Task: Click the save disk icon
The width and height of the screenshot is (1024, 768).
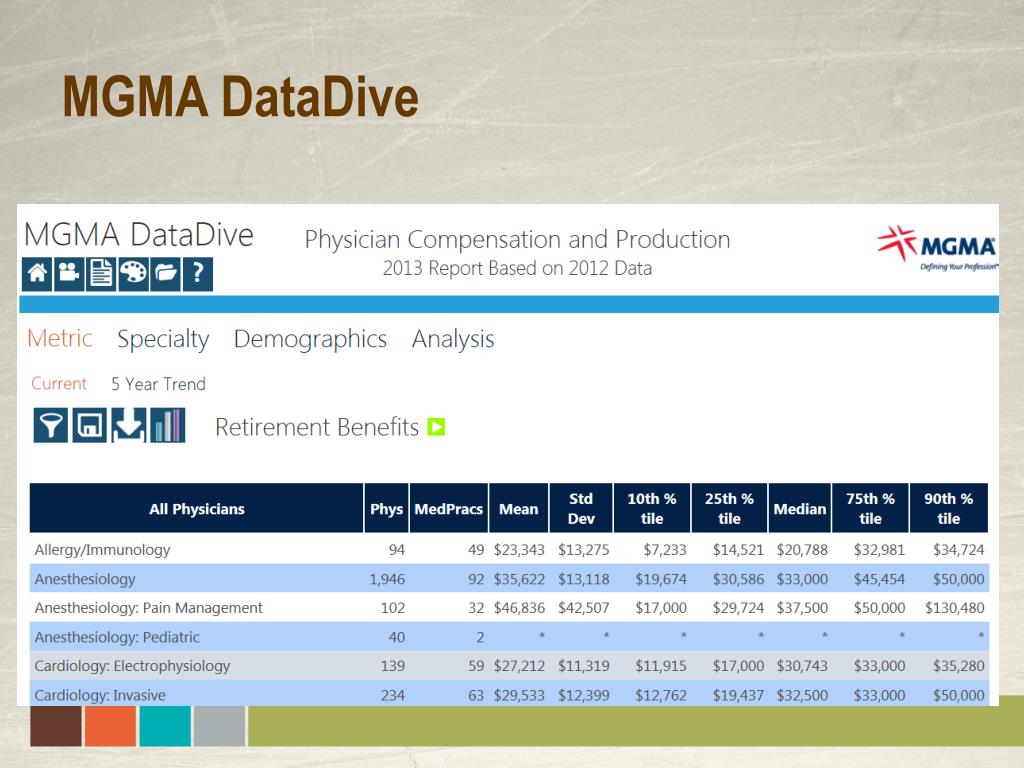Action: [89, 425]
